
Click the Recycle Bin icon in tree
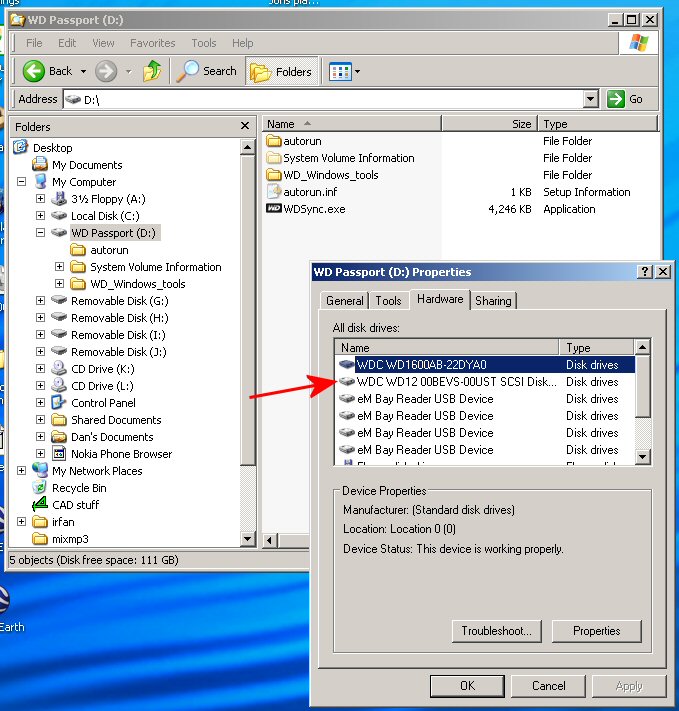pos(40,487)
